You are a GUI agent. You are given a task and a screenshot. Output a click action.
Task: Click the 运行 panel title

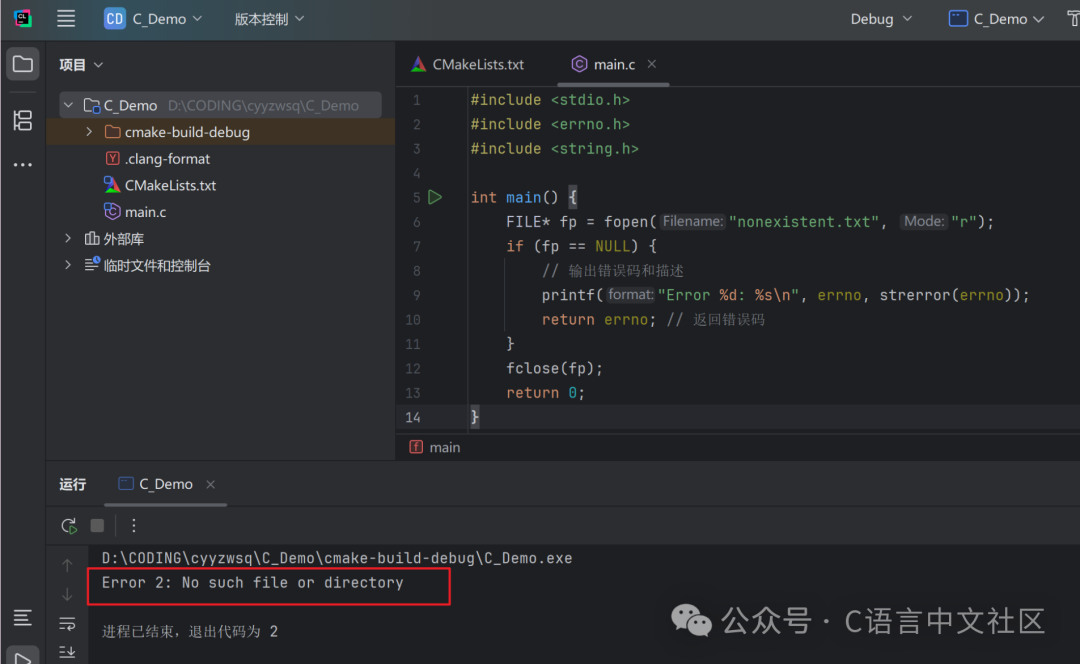click(72, 484)
